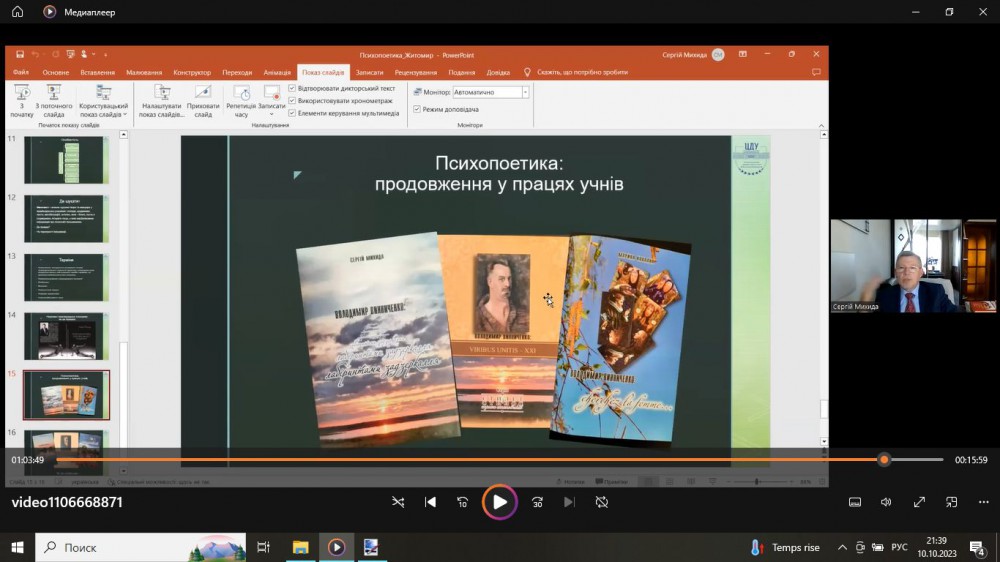Show hidden system tray icons
The height and width of the screenshot is (562, 1000).
842,547
